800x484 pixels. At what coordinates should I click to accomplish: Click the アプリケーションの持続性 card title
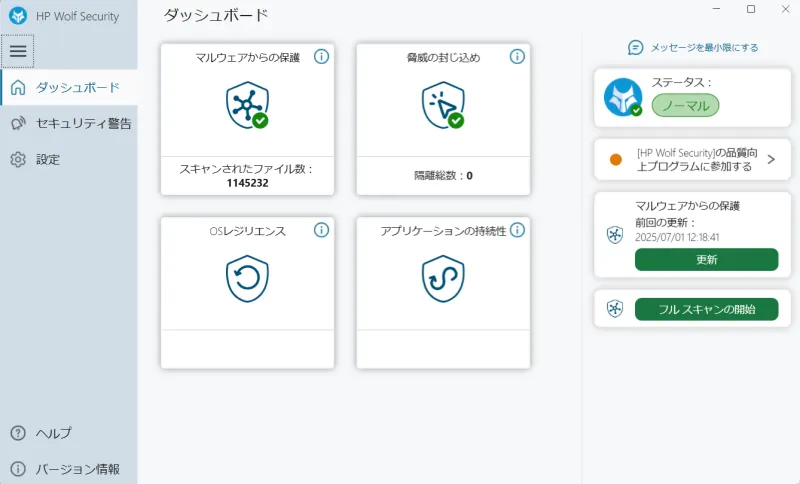(443, 231)
